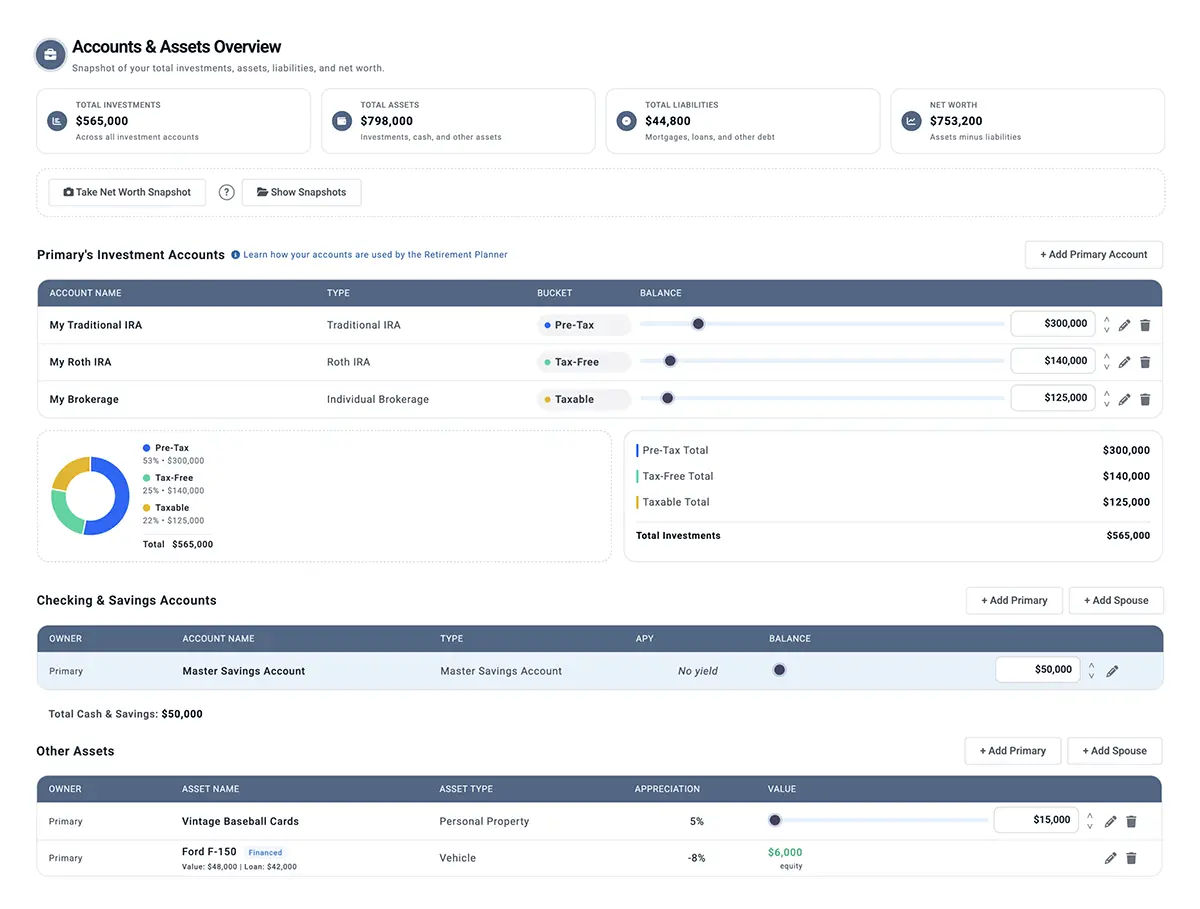Click the up stepper arrow for My Traditional IRA balance
The height and width of the screenshot is (909, 1200).
coord(1105,320)
